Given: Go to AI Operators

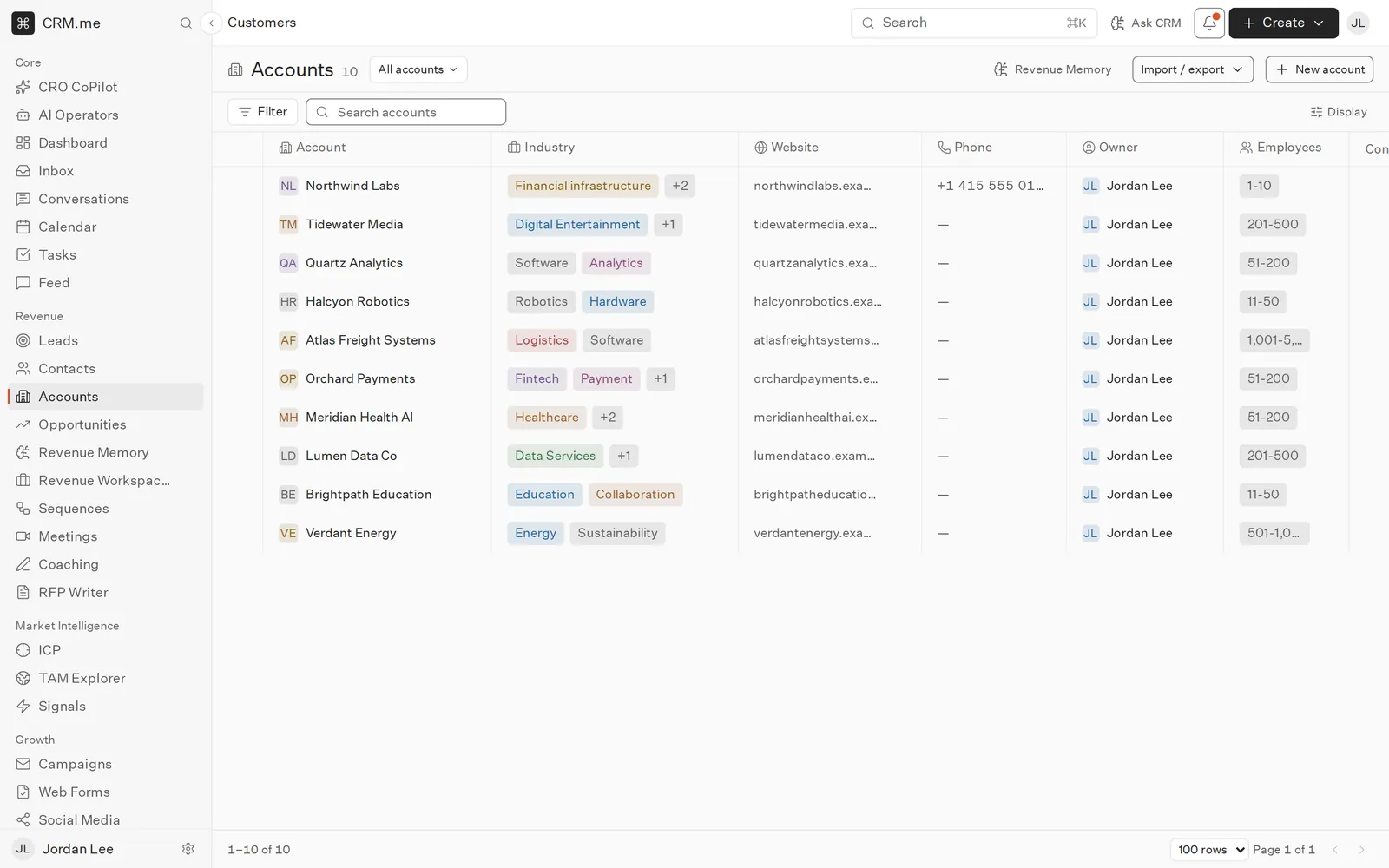Looking at the screenshot, I should click(106, 115).
